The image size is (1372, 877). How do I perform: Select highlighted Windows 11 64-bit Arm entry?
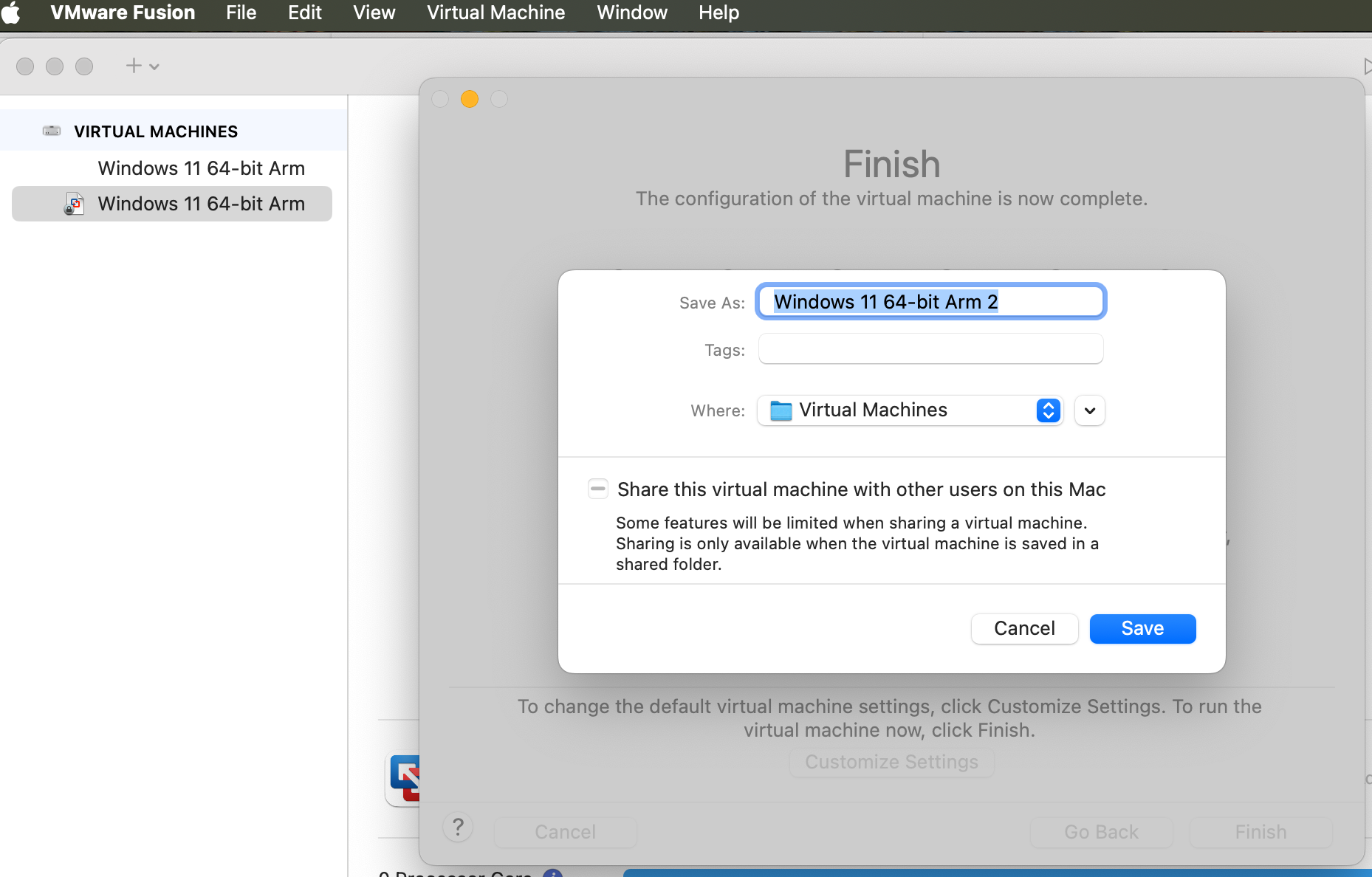[172, 204]
